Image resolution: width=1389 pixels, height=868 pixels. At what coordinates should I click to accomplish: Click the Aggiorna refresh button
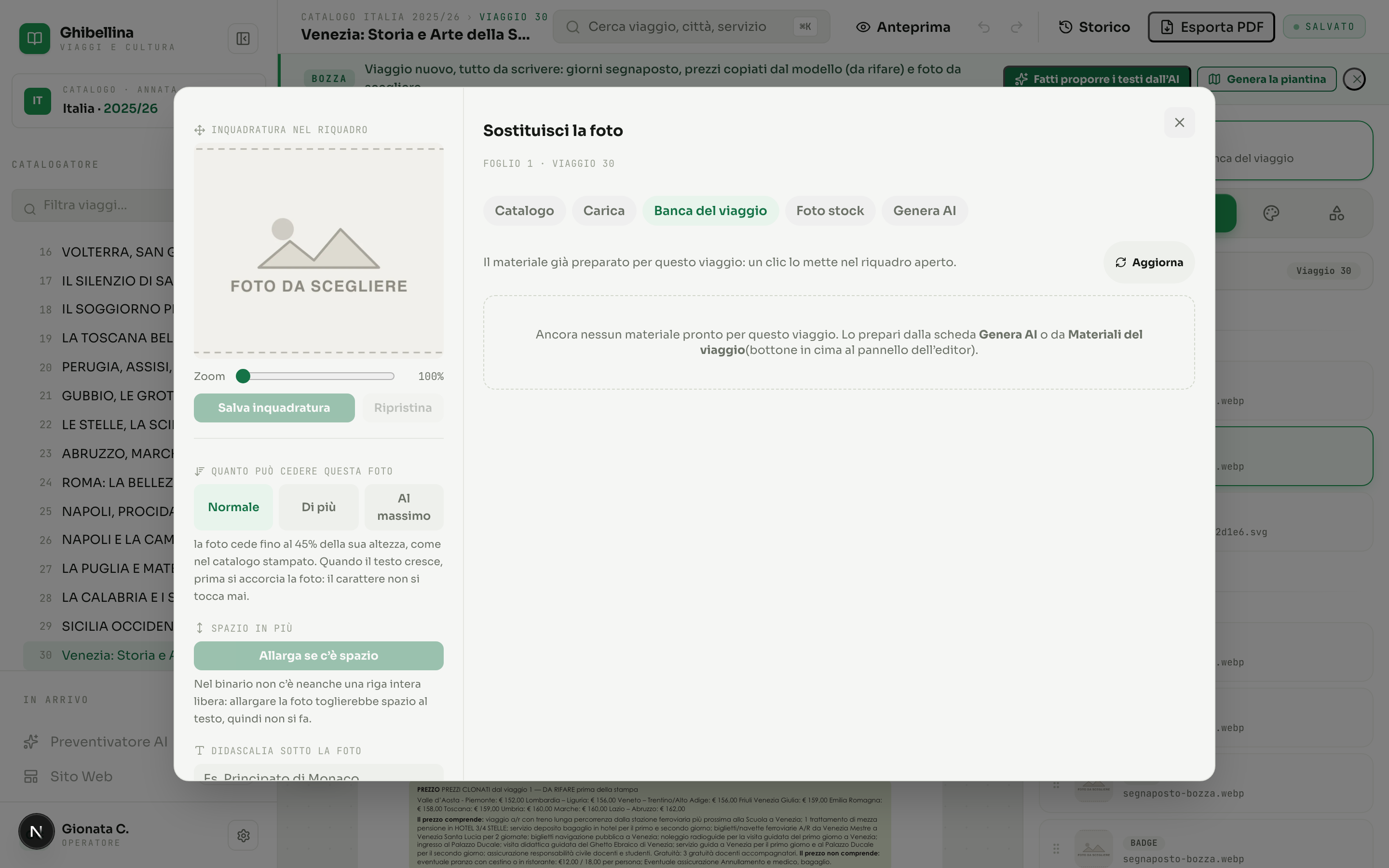1148,262
